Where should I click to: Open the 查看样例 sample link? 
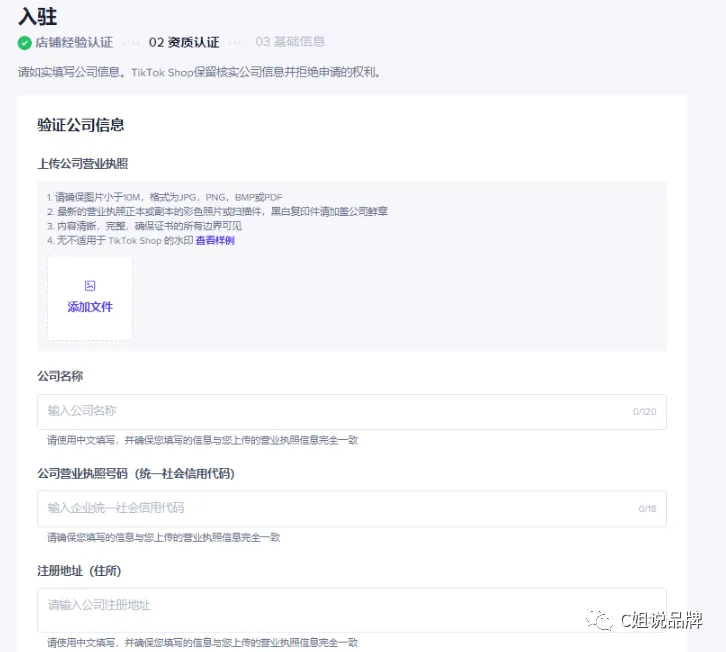point(215,240)
